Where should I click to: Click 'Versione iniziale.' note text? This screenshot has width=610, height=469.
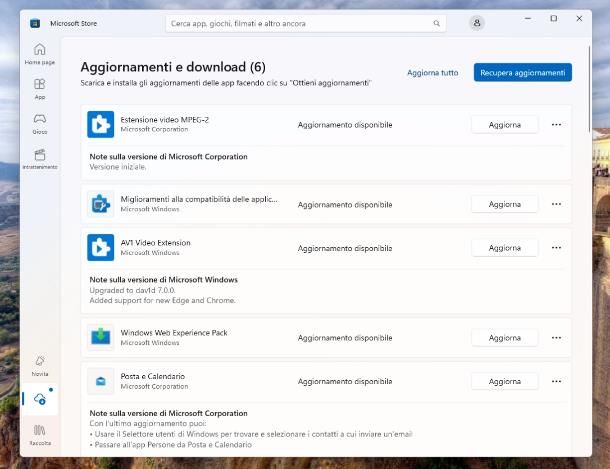pyautogui.click(x=118, y=167)
